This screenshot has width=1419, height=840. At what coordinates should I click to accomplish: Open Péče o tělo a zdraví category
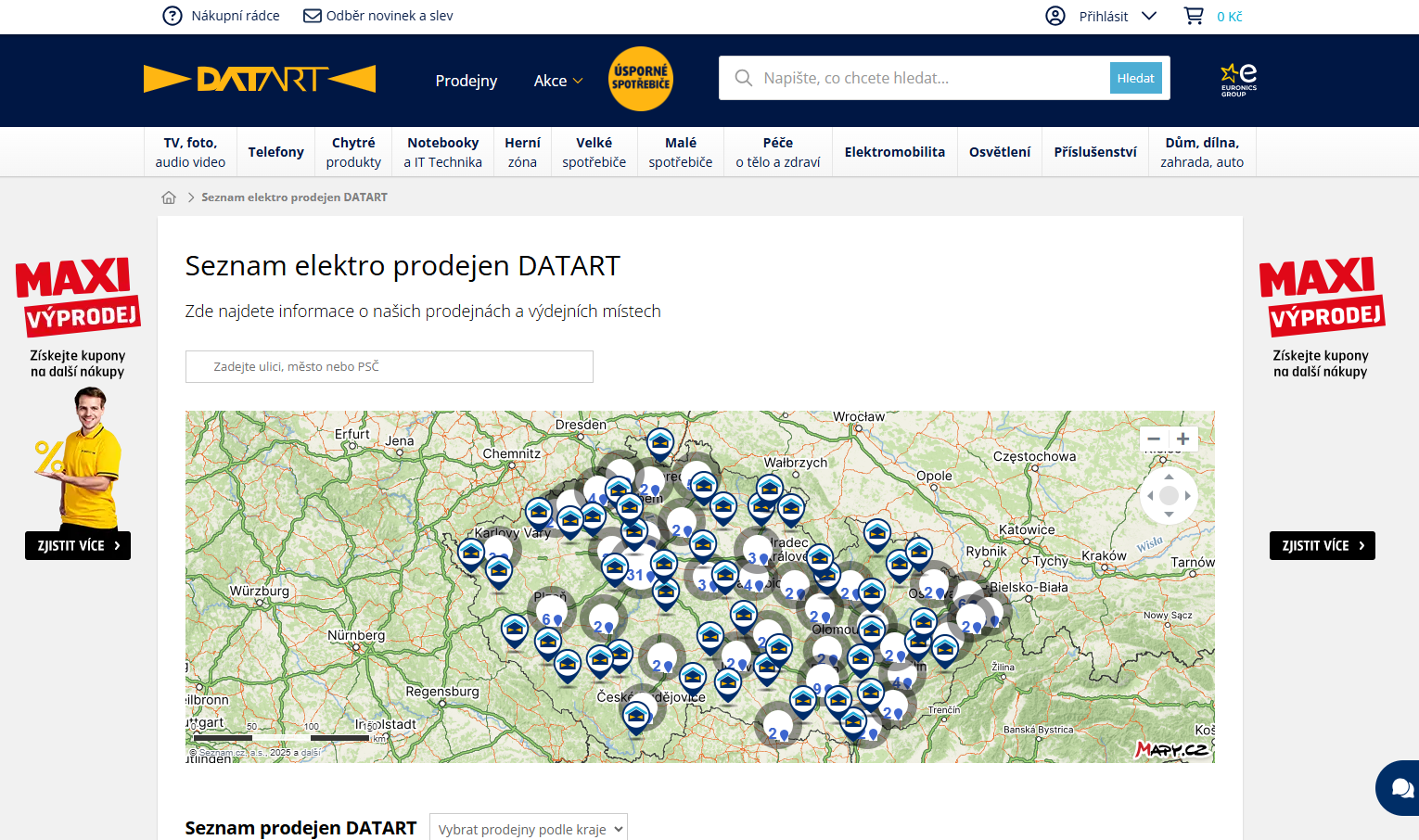778,152
